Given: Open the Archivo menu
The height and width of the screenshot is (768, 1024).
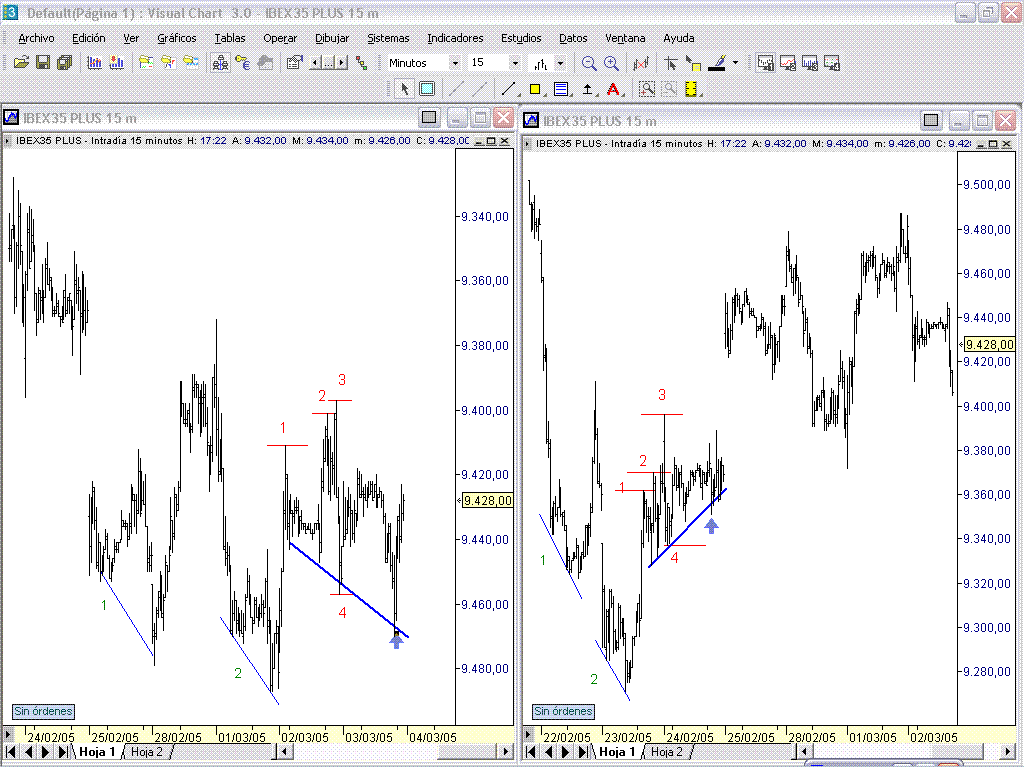Looking at the screenshot, I should click(x=37, y=38).
